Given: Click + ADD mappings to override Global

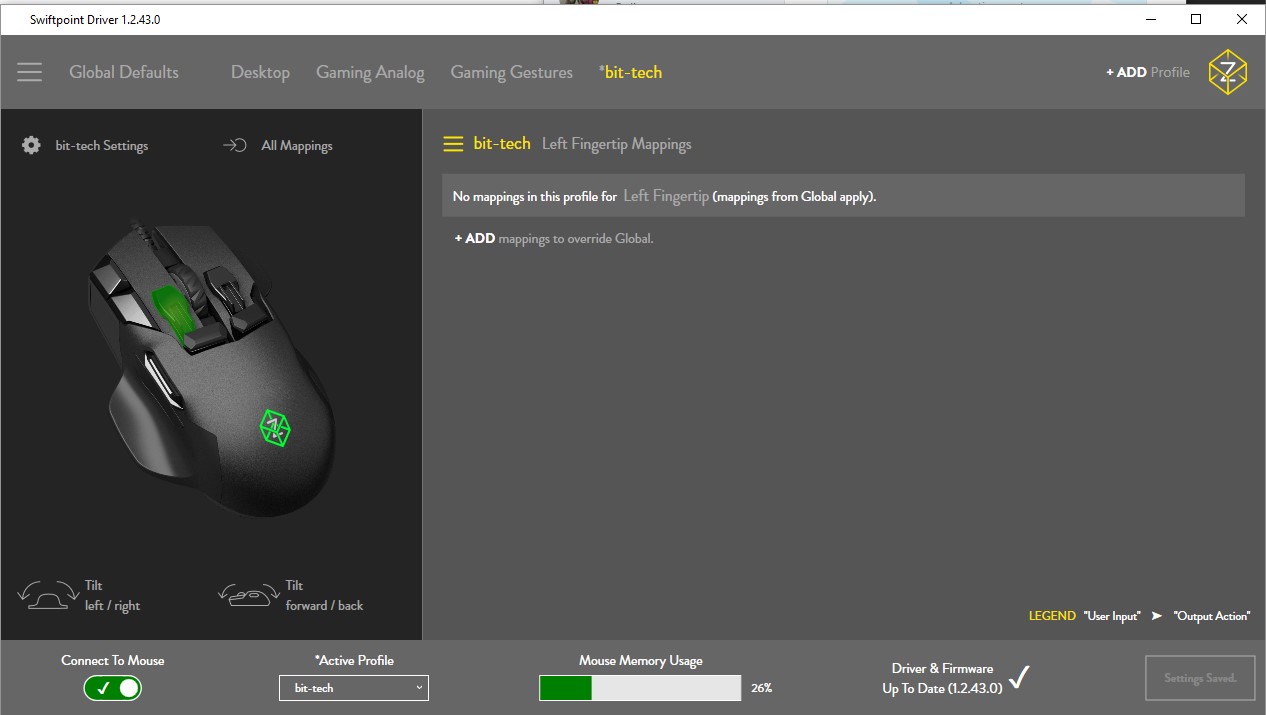Looking at the screenshot, I should pos(554,238).
